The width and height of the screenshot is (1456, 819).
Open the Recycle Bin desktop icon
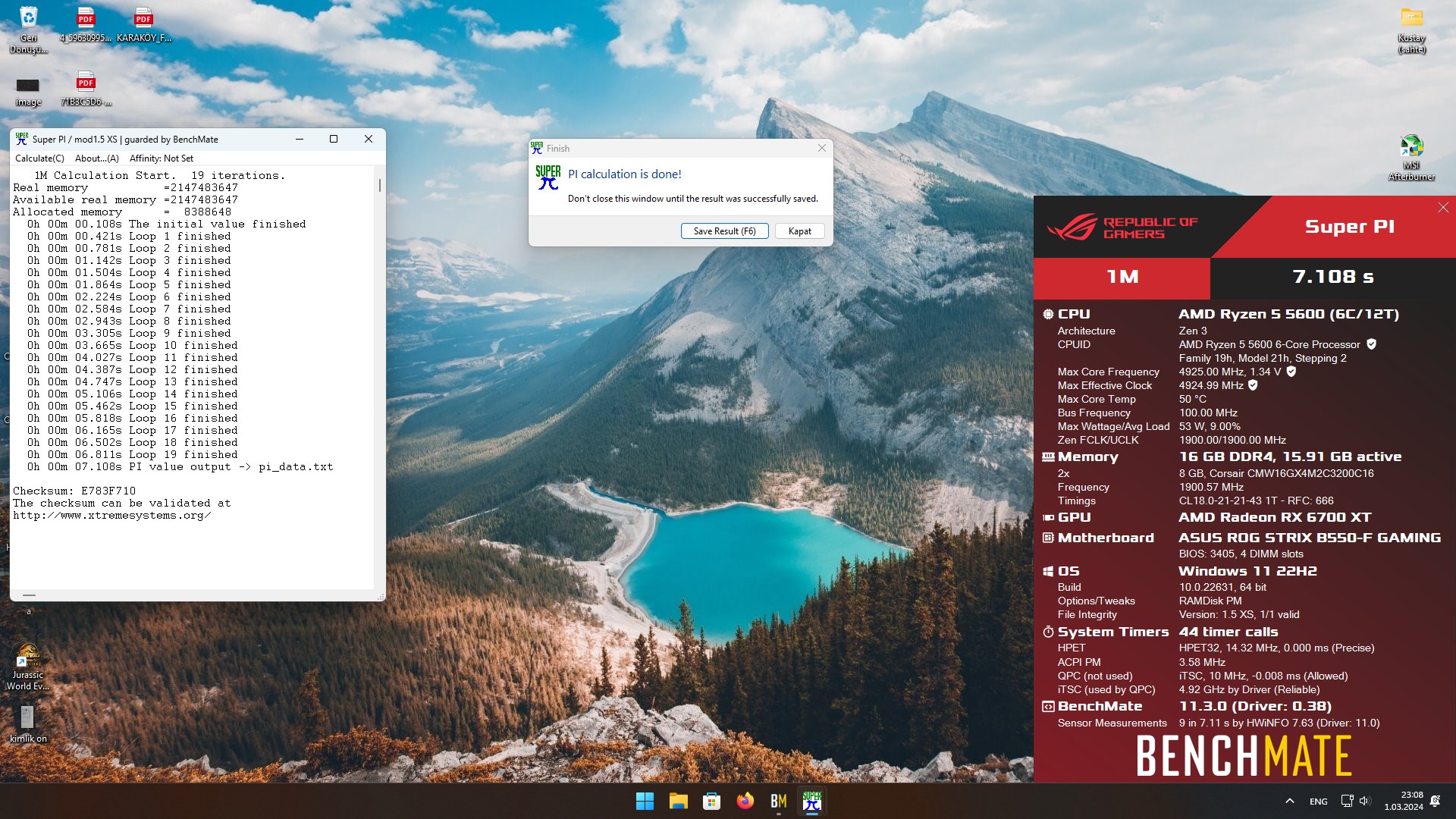(x=28, y=29)
